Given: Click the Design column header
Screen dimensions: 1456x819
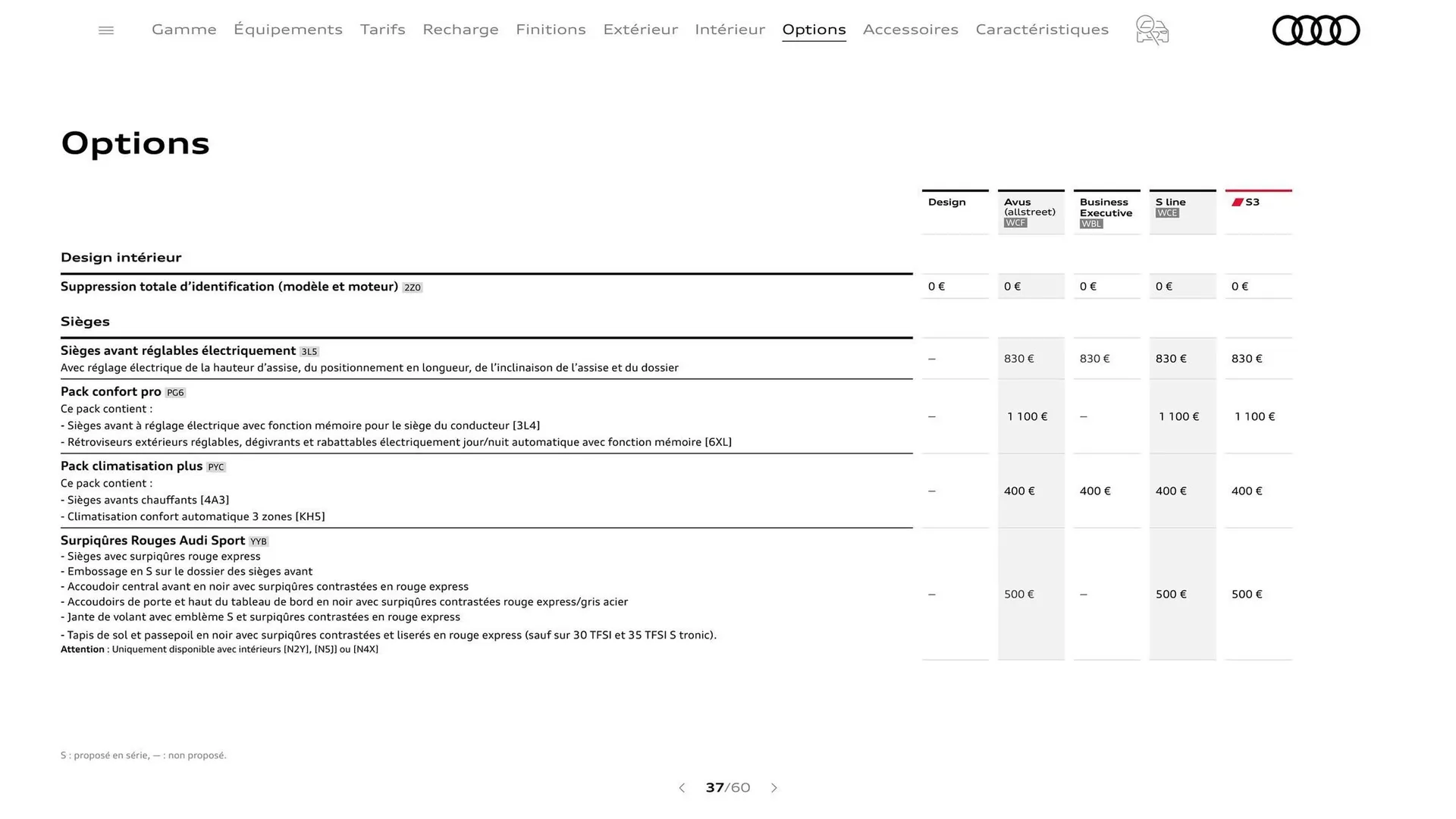Looking at the screenshot, I should coord(946,202).
